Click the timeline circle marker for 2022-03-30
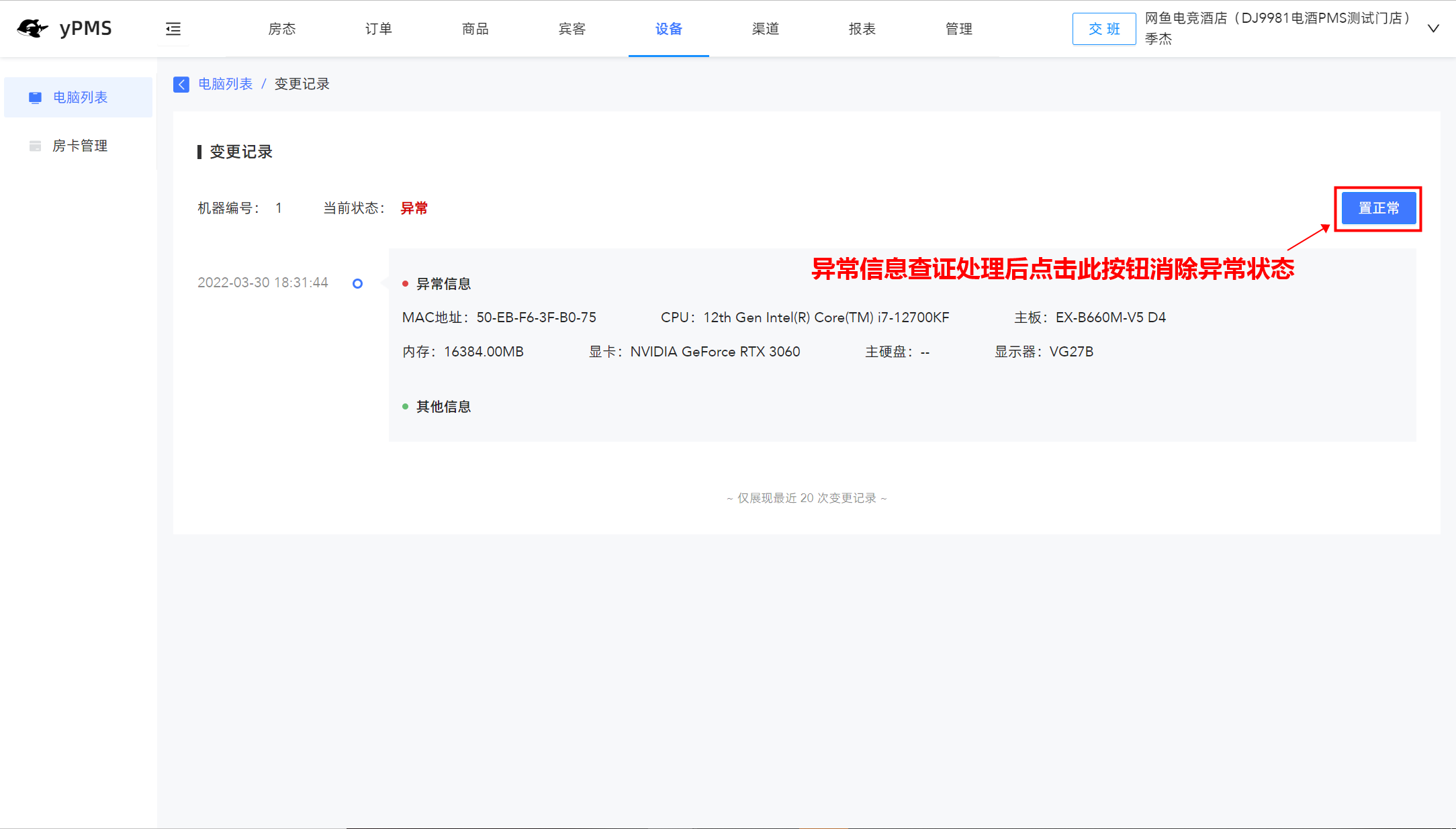Screen dimensions: 1456x829 [357, 283]
